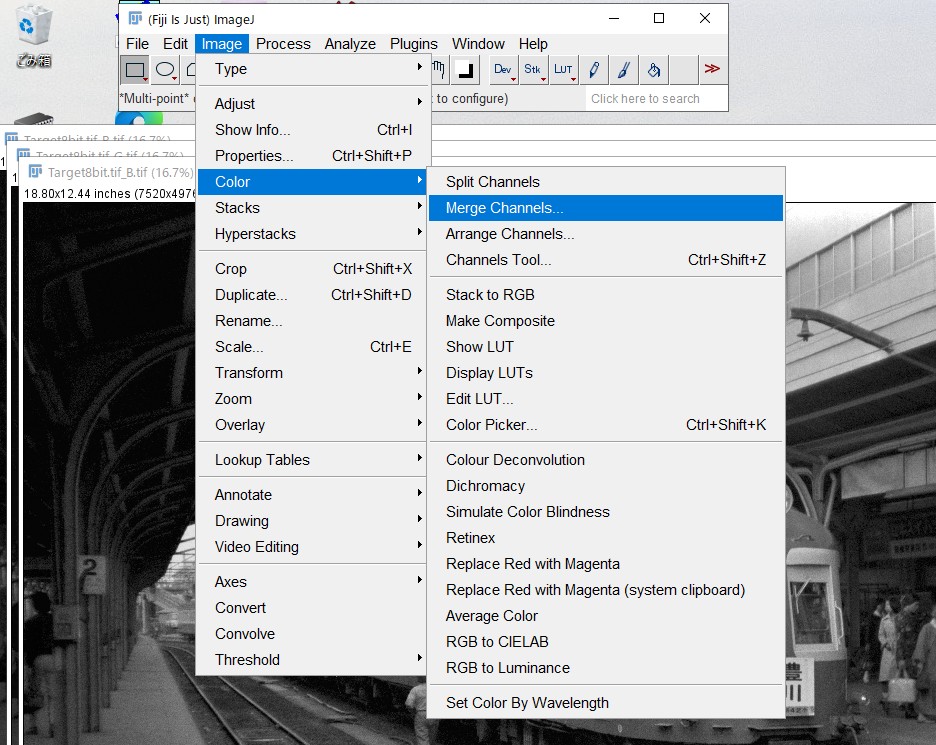Select Show LUT
This screenshot has width=936, height=745.
click(606, 347)
